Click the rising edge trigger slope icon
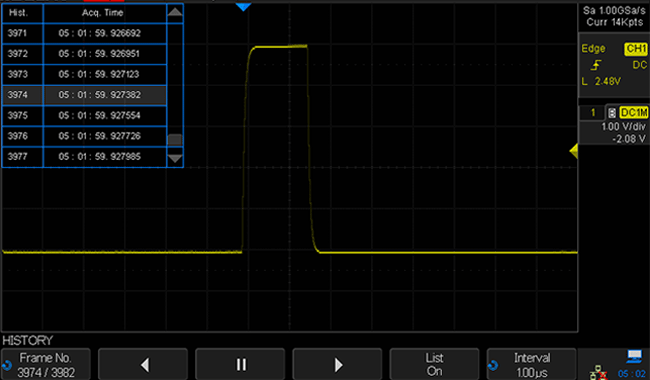Image resolution: width=650 pixels, height=380 pixels. click(596, 65)
